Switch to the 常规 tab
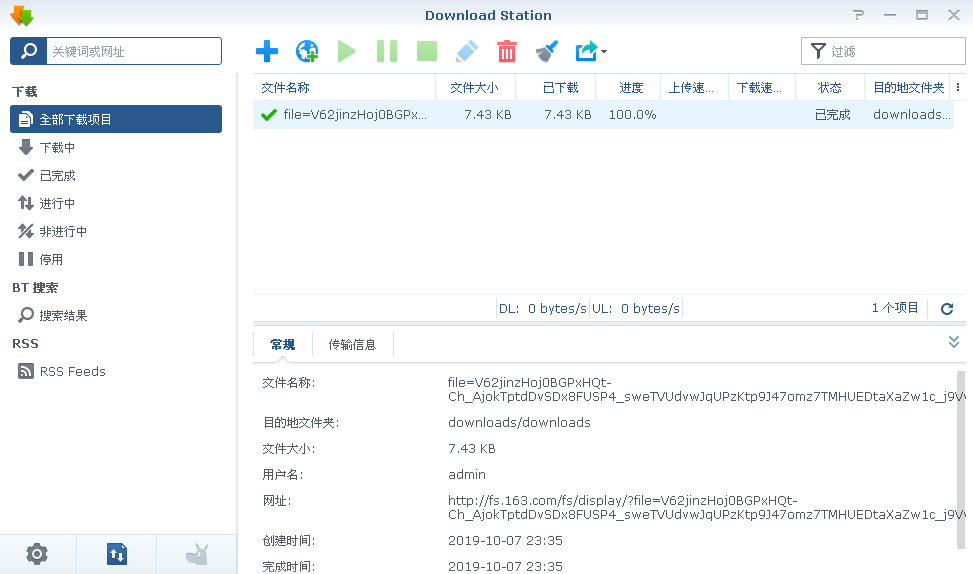The image size is (973, 574). pos(282,344)
